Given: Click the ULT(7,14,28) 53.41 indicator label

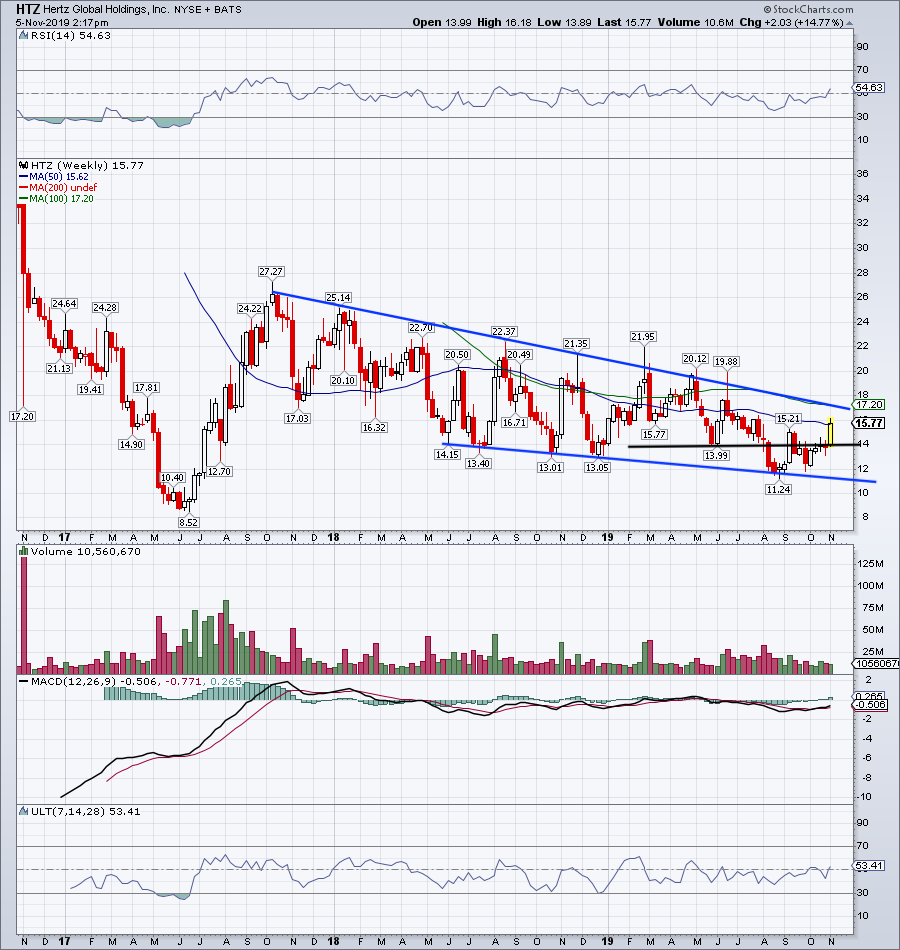Looking at the screenshot, I should pyautogui.click(x=85, y=811).
